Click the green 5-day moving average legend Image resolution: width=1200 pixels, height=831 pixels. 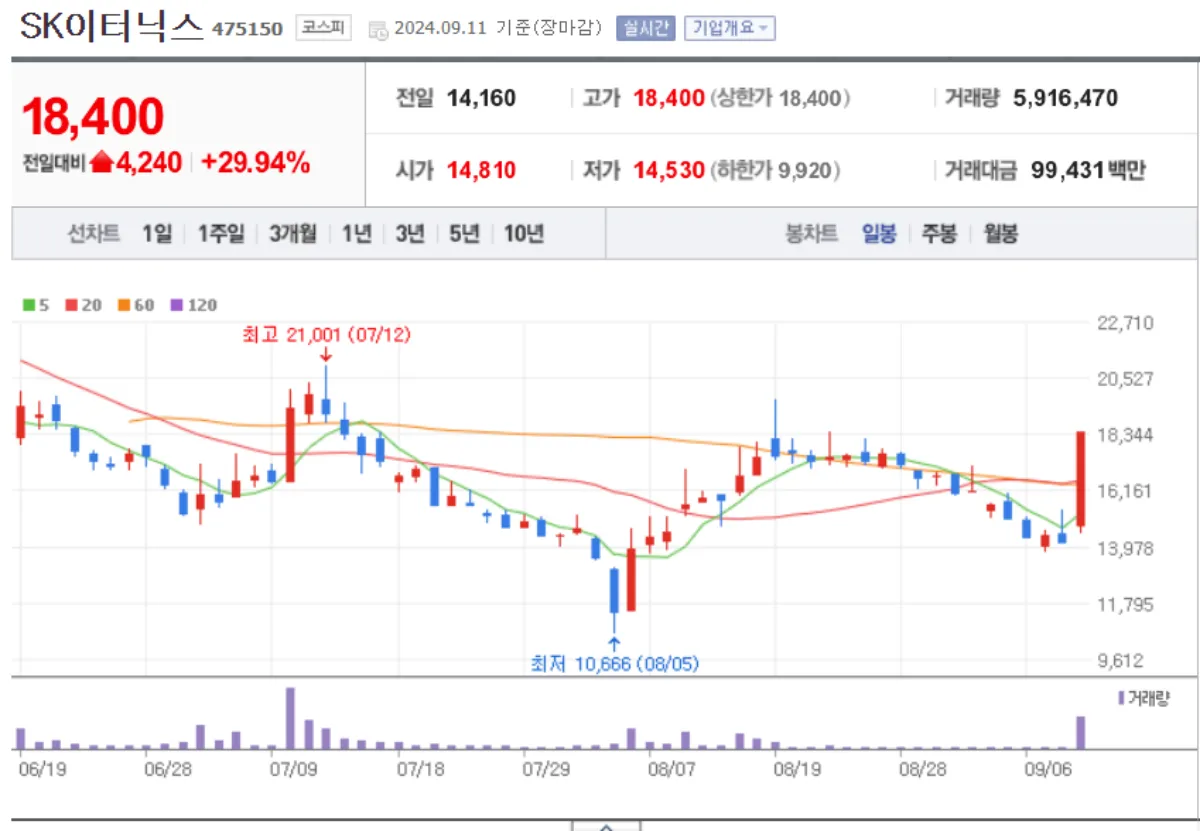click(x=37, y=305)
